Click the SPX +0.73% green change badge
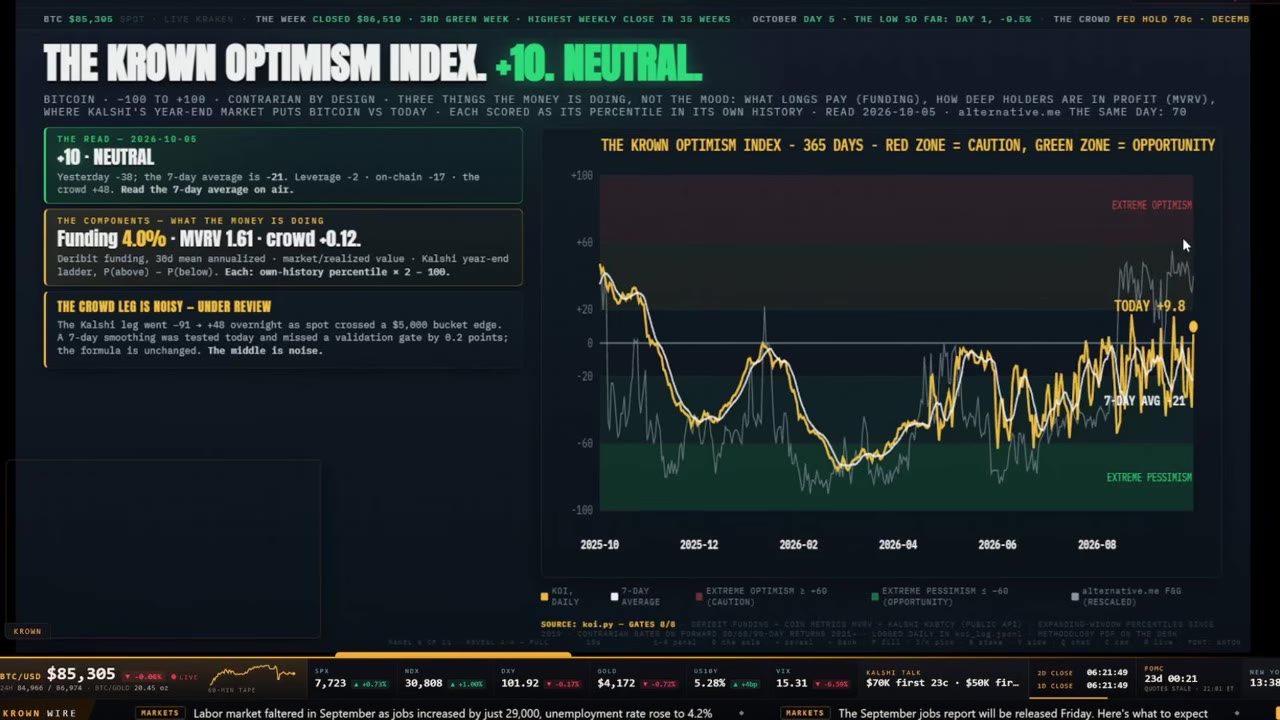Viewport: 1280px width, 720px height. click(x=370, y=684)
